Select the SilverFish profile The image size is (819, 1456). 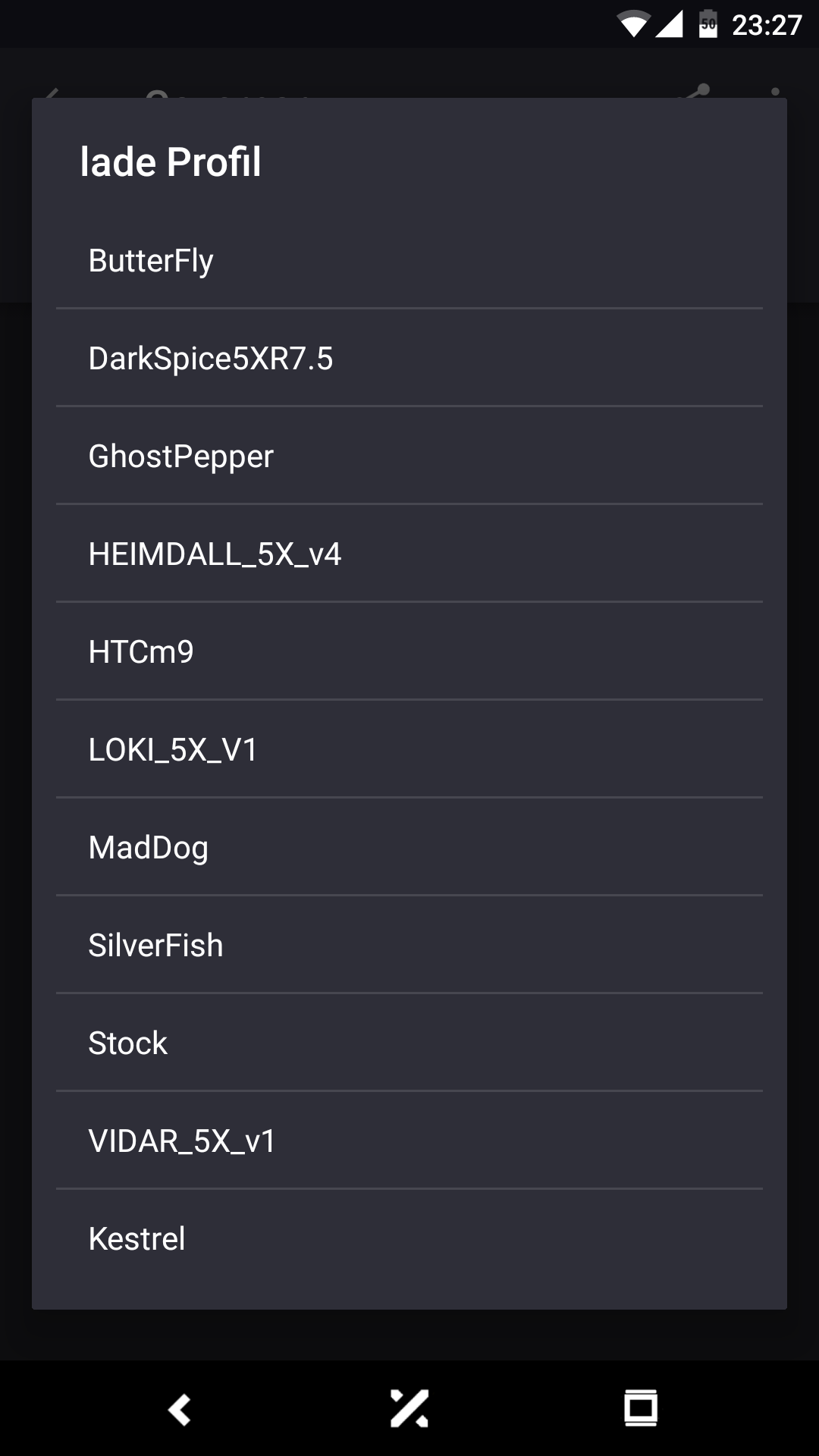[409, 946]
